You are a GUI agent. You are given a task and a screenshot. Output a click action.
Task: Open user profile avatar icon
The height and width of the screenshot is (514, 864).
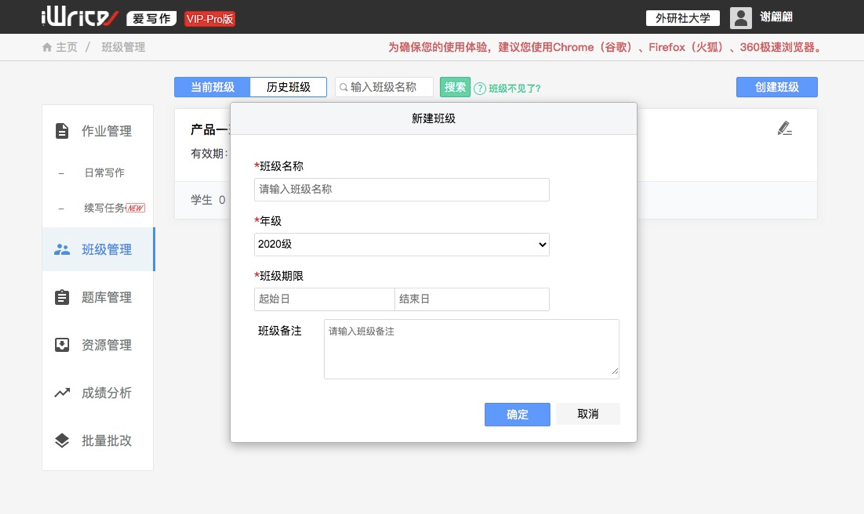point(740,17)
